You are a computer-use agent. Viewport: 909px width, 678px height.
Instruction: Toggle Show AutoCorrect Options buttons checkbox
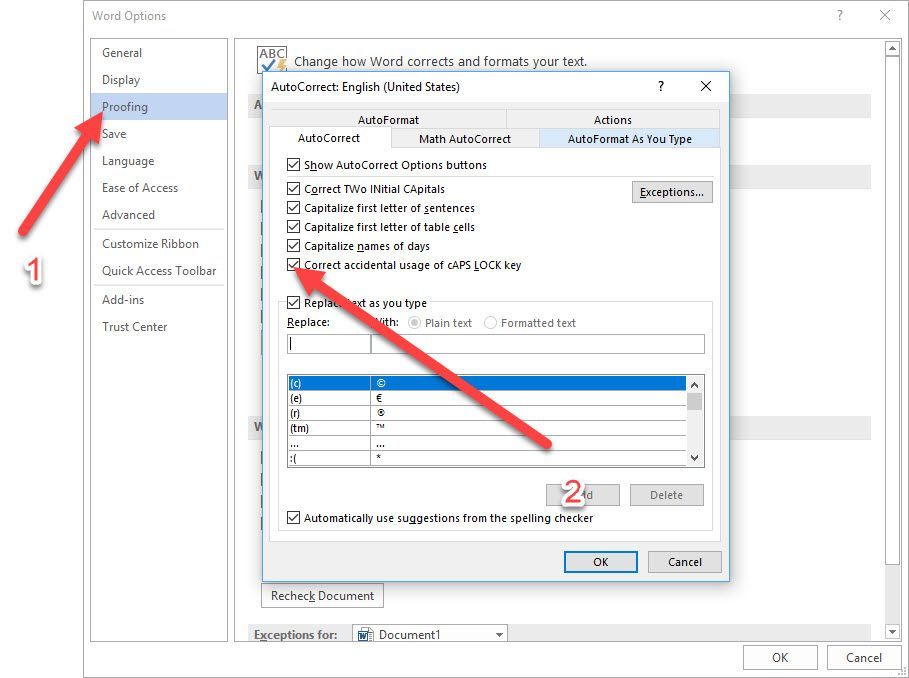point(293,165)
